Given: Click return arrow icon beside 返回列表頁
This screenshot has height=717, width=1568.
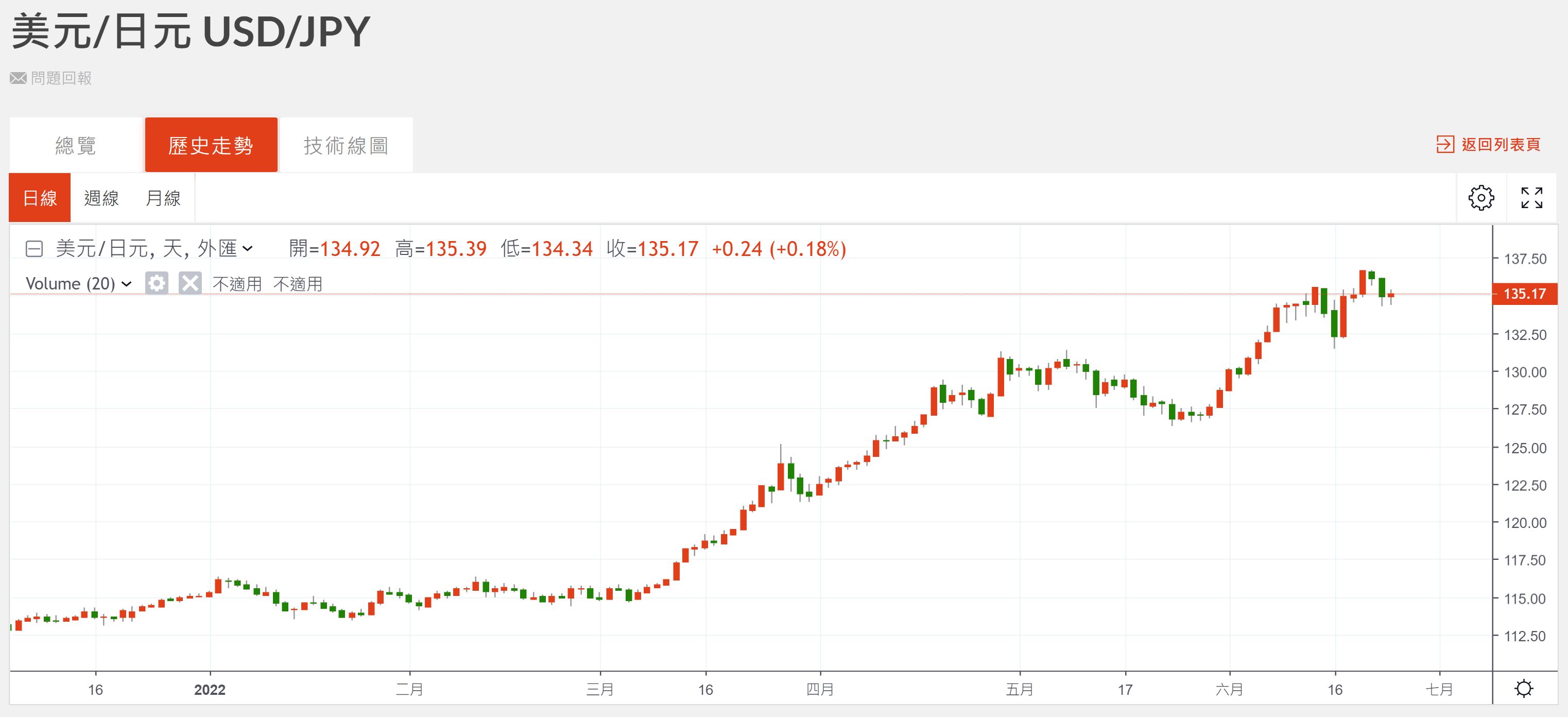Looking at the screenshot, I should (x=1445, y=144).
